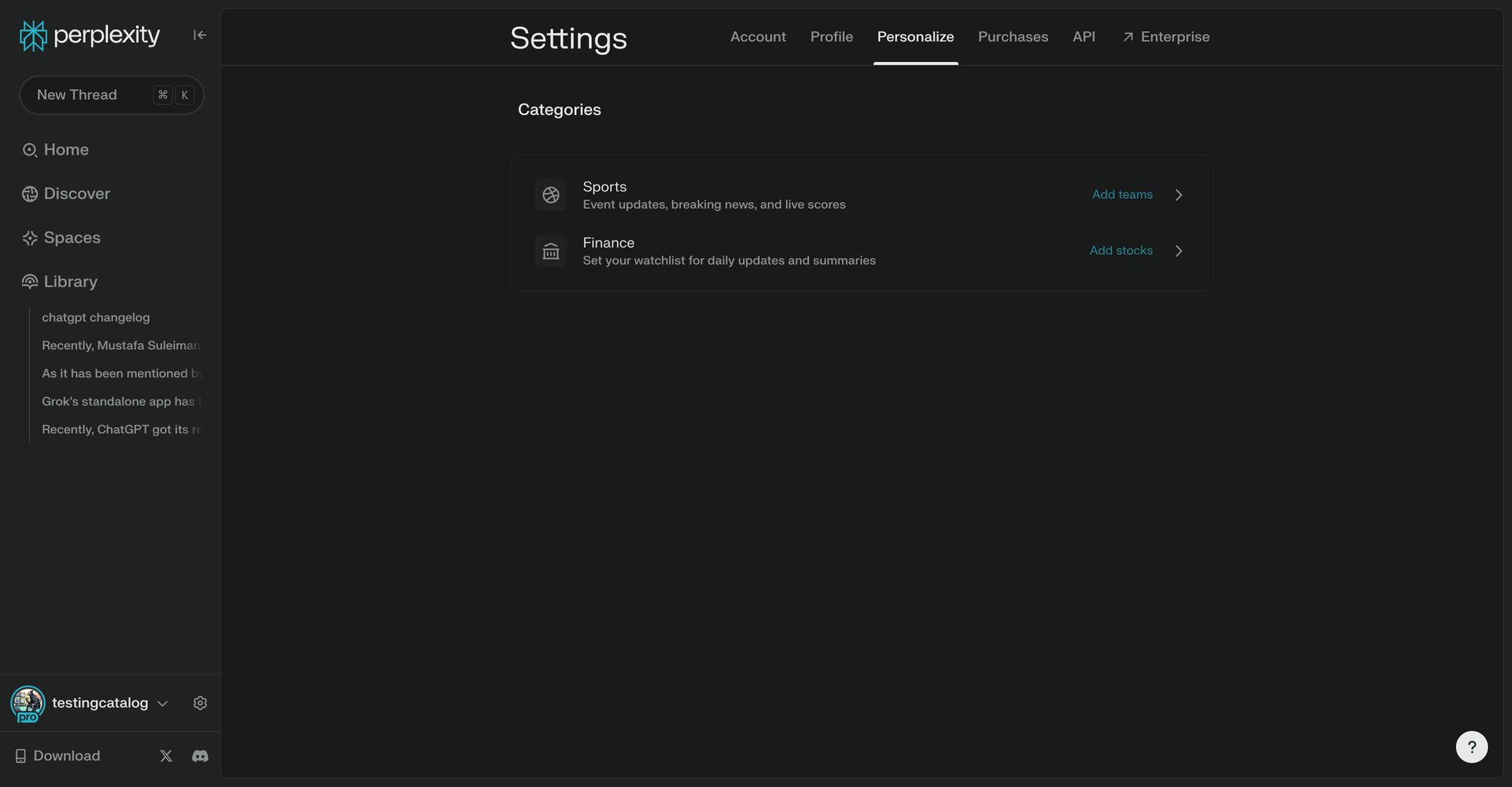Screen dimensions: 1512x787
Task: Click the Enterprise external arrow icon
Action: [1128, 37]
